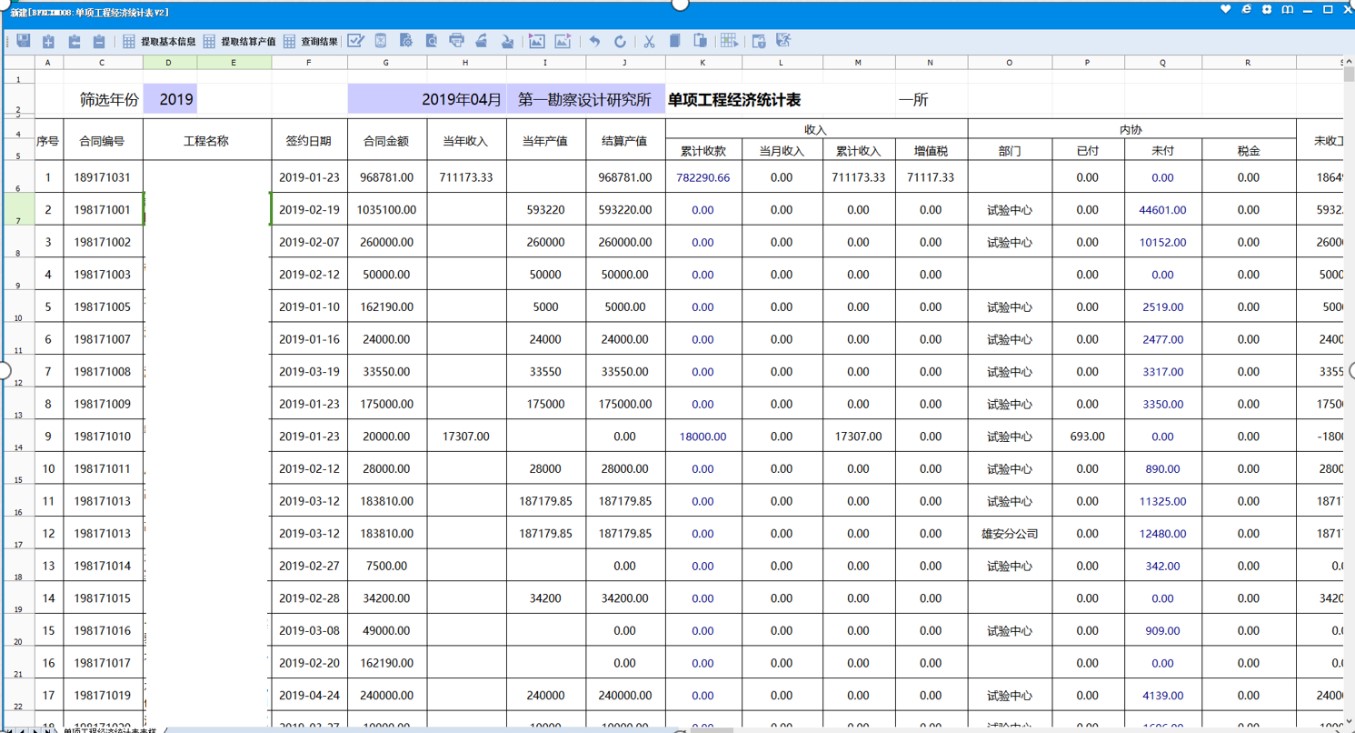Click the document gear icon in toolbar
Image resolution: width=1355 pixels, height=733 pixels.
click(406, 41)
